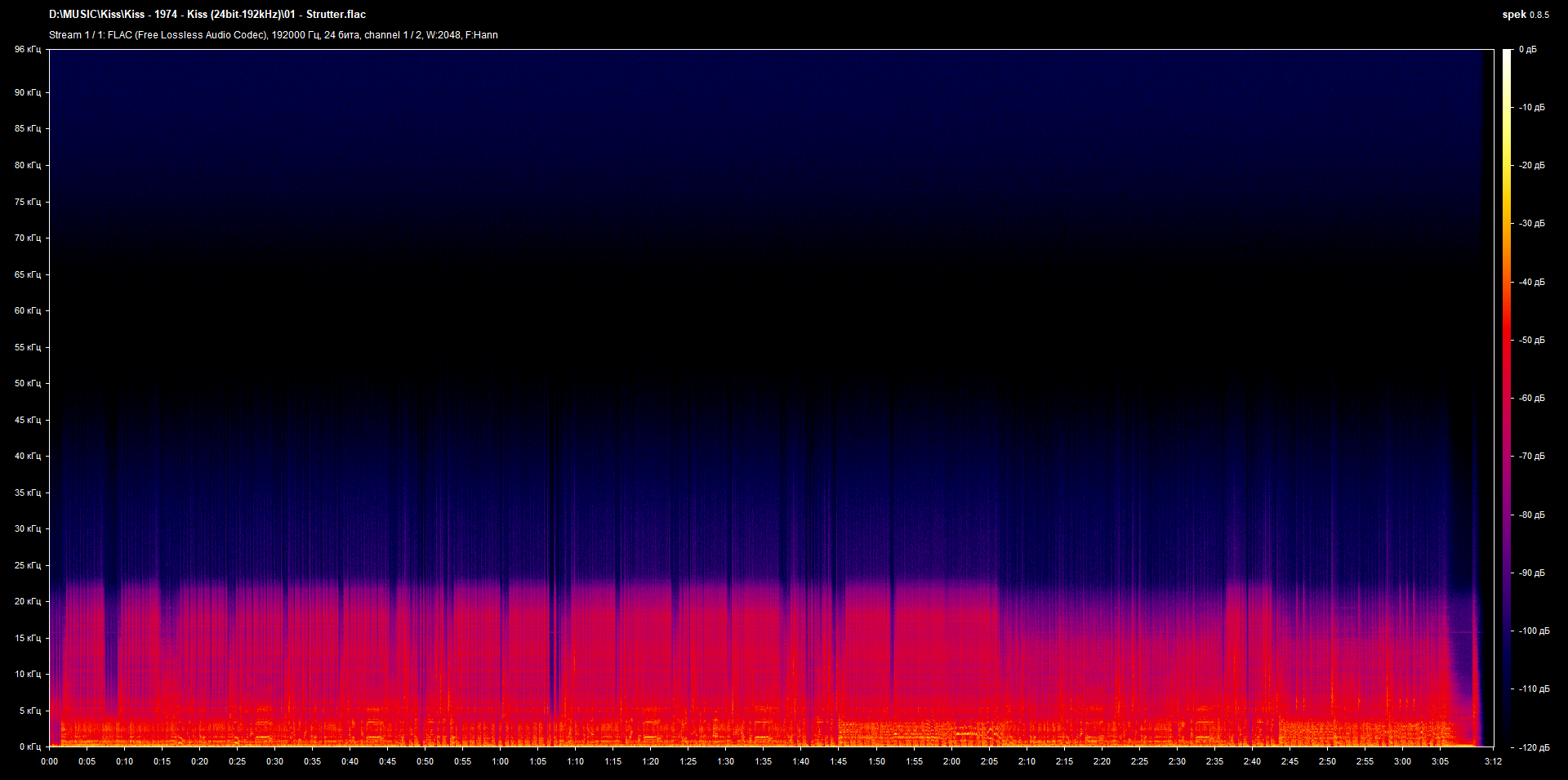Screen dimensions: 1568x780
Task: Select the 75 кГц frequency label
Action: (x=27, y=202)
